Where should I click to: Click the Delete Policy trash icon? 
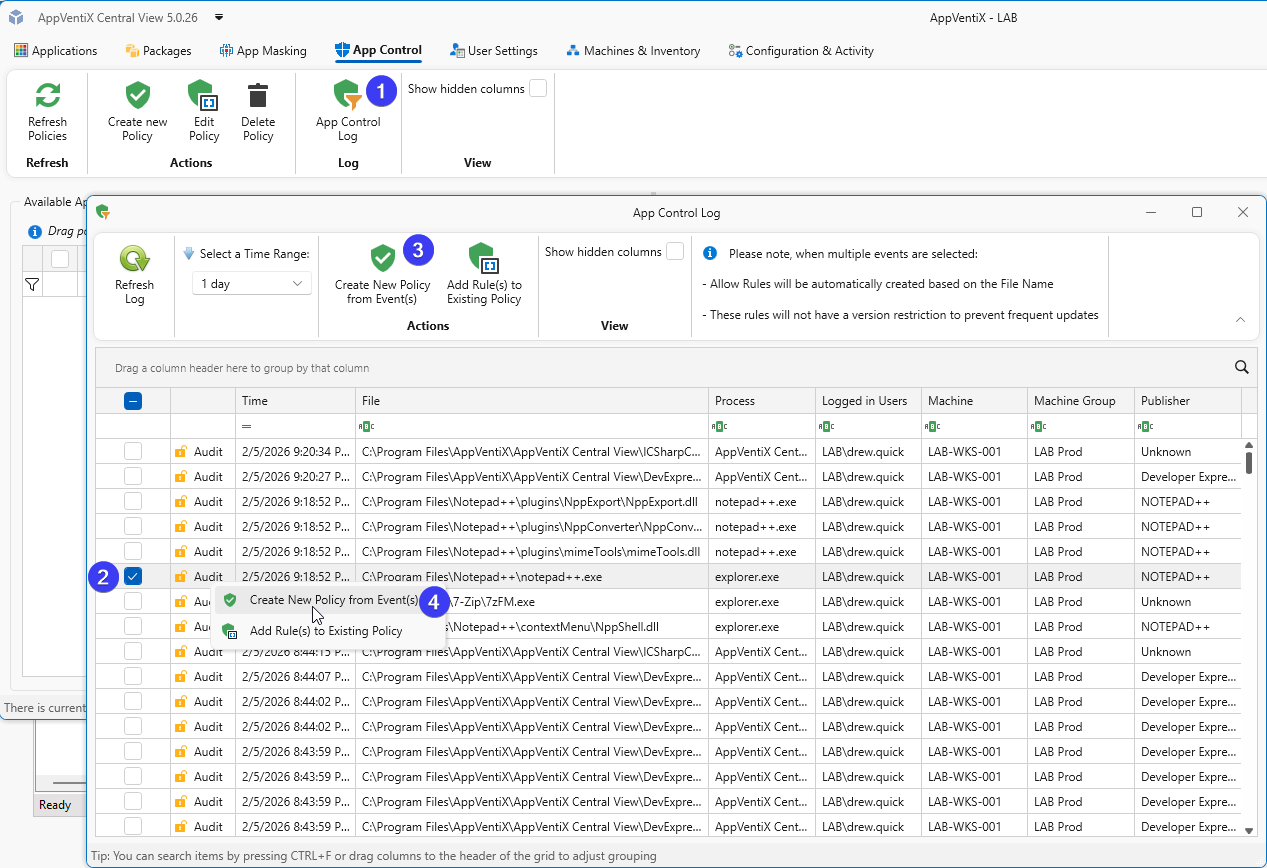click(258, 97)
